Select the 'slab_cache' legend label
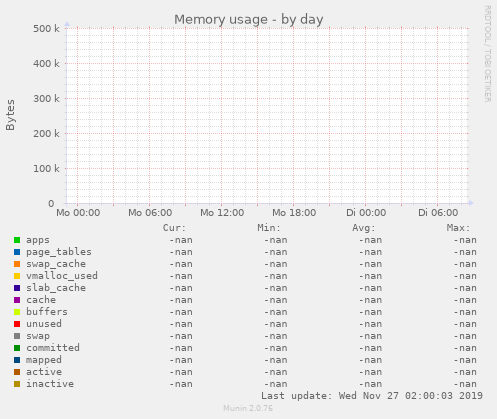 (56, 288)
